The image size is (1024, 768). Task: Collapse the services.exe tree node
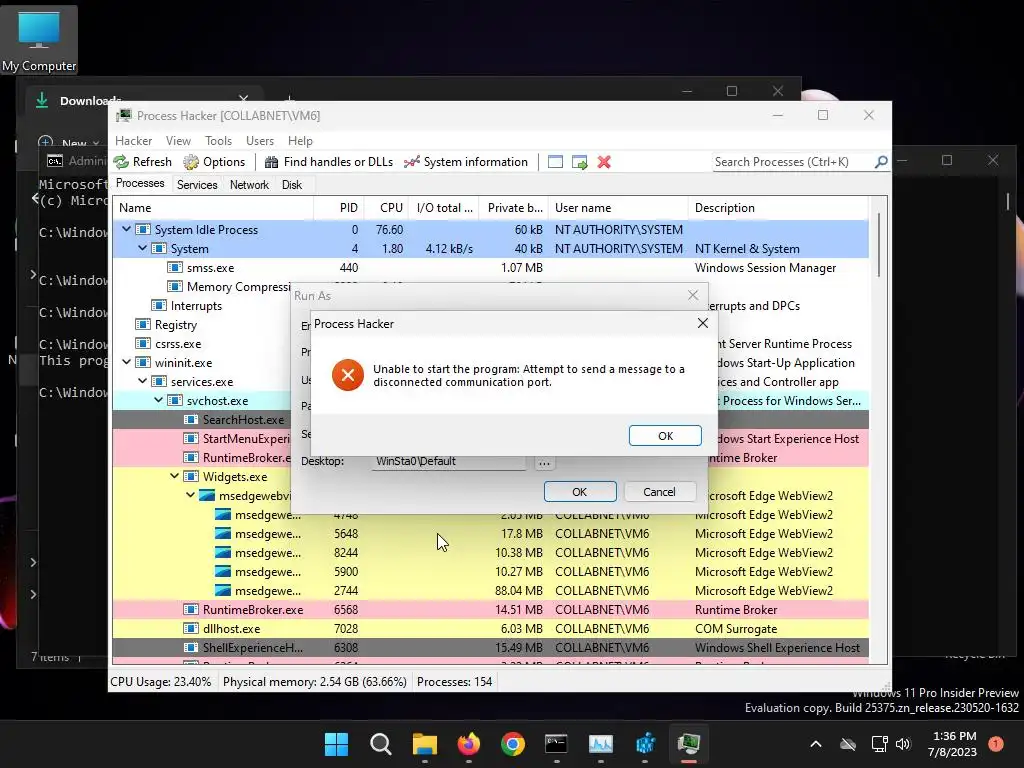(142, 381)
